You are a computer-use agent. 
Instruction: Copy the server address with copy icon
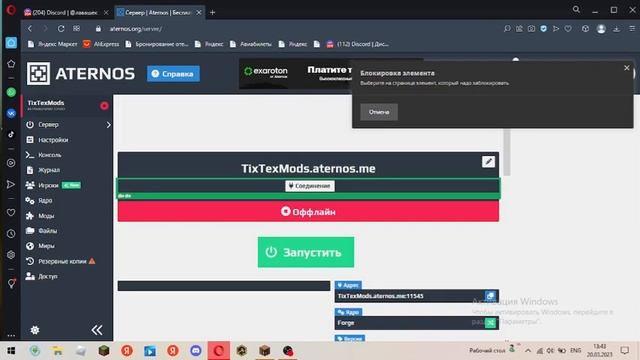[x=490, y=296]
